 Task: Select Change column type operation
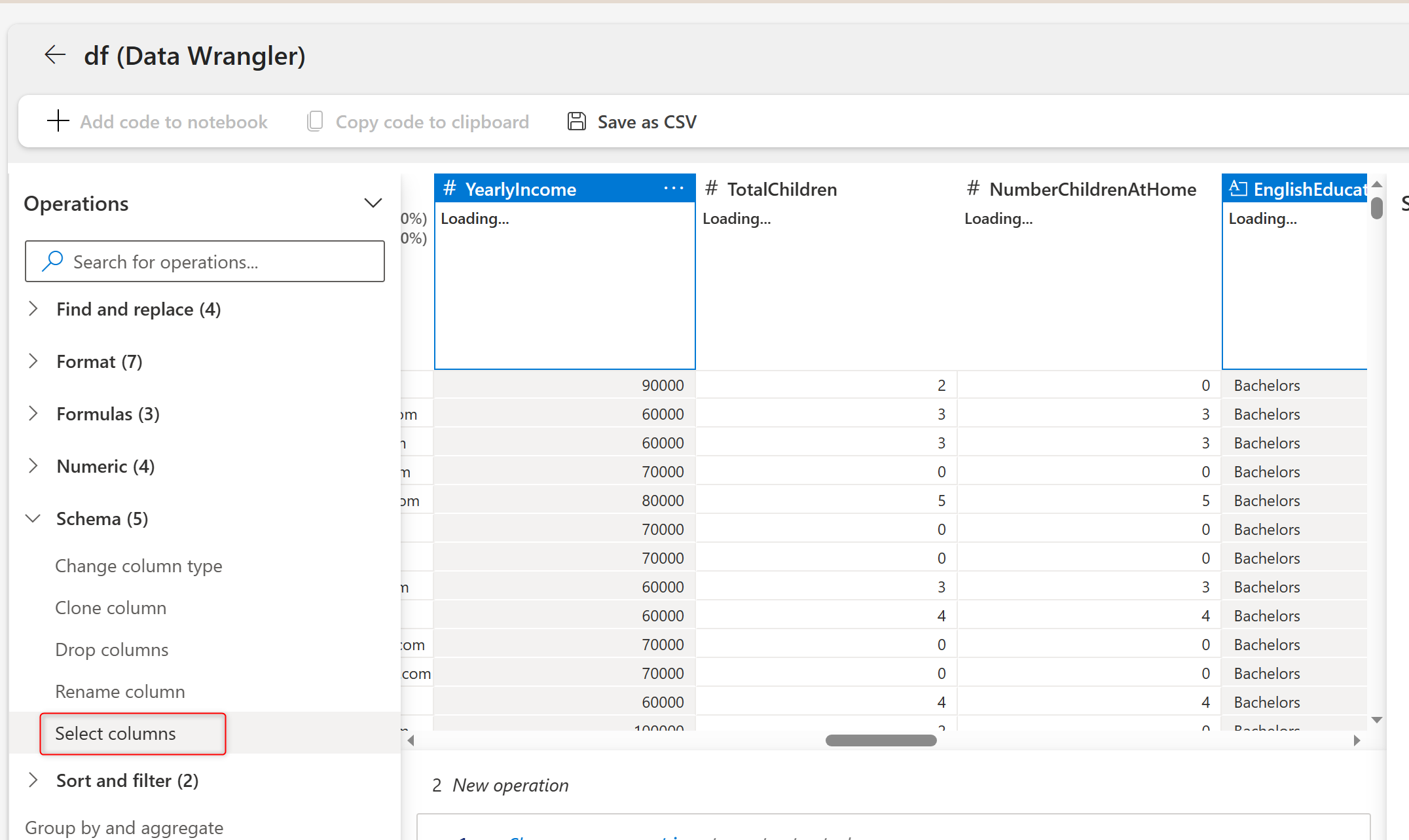[x=139, y=566]
